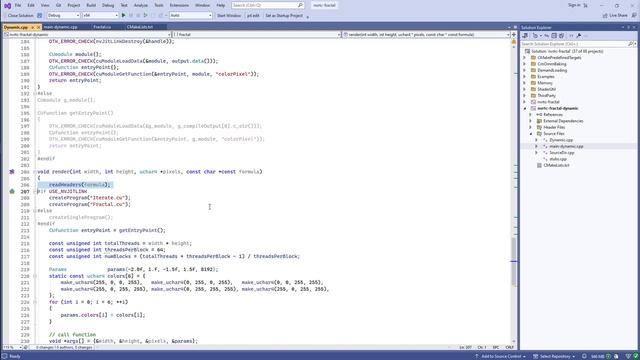
Task: Expand the CMakePredefinedTargets folder
Action: point(525,58)
